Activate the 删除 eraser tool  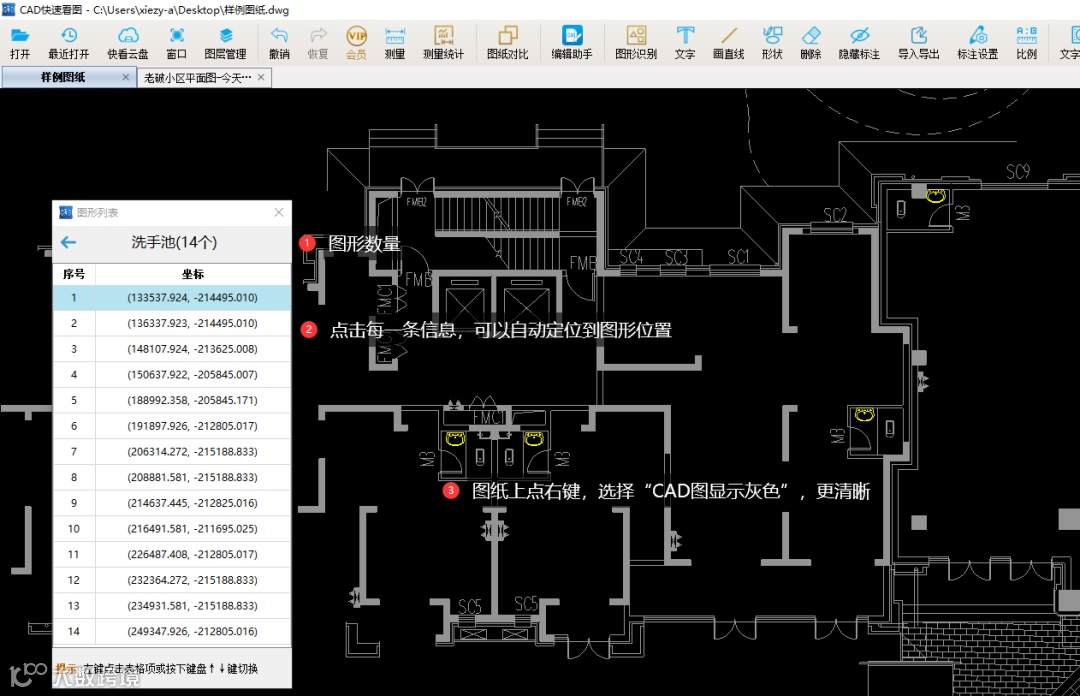[x=811, y=43]
